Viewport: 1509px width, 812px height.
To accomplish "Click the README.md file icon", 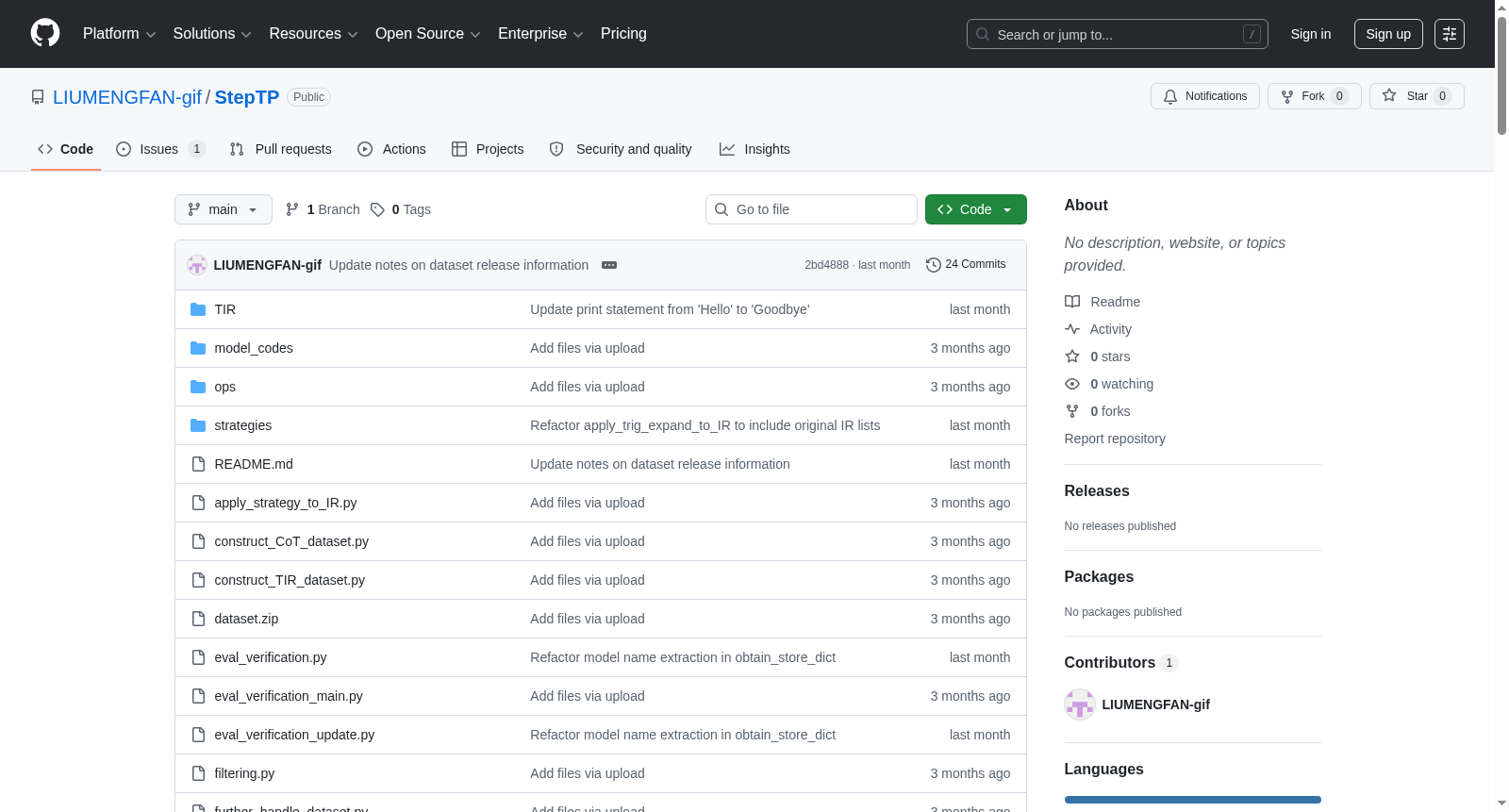I will [198, 464].
